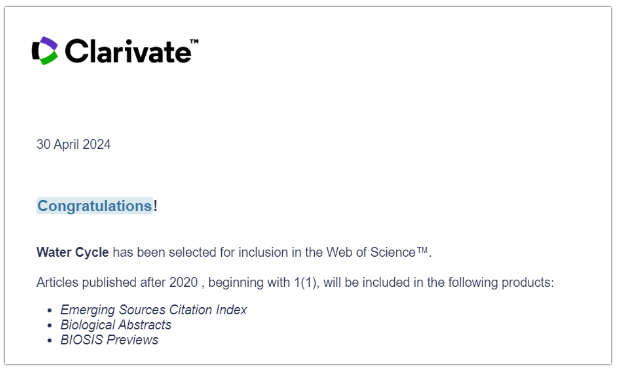Click the 'beginning with 1(1)' text
Screen dimensions: 618x373
coord(262,283)
